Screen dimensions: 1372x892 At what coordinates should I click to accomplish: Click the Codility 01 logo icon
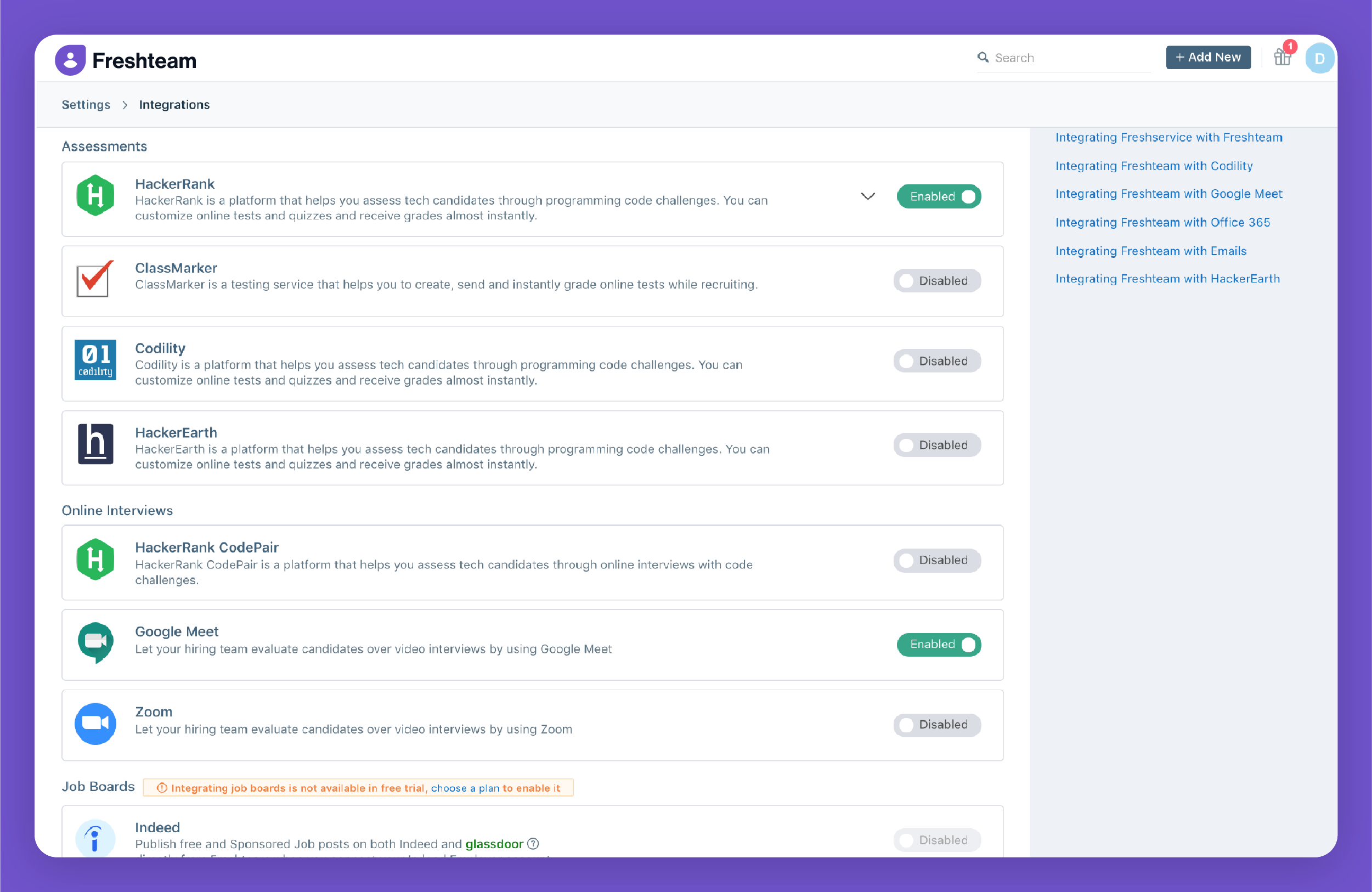tap(95, 360)
